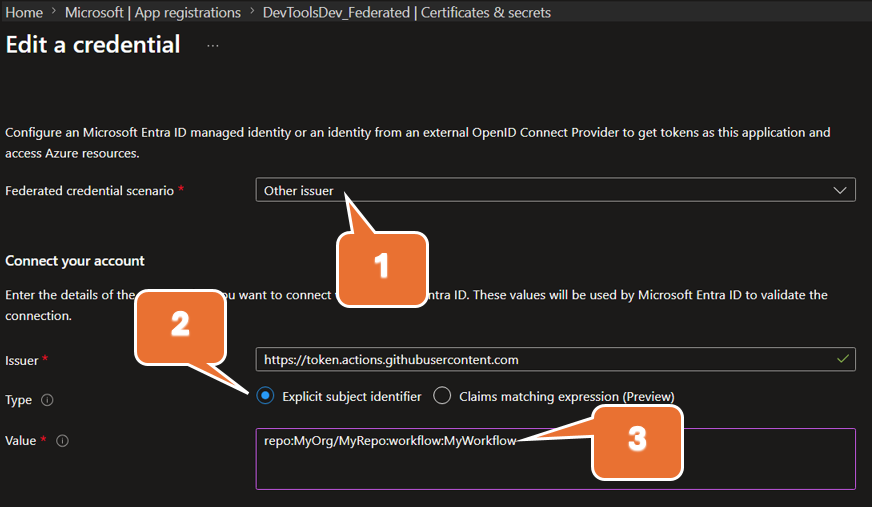Go to Microsoft | App registrations breadcrumb

coord(152,12)
